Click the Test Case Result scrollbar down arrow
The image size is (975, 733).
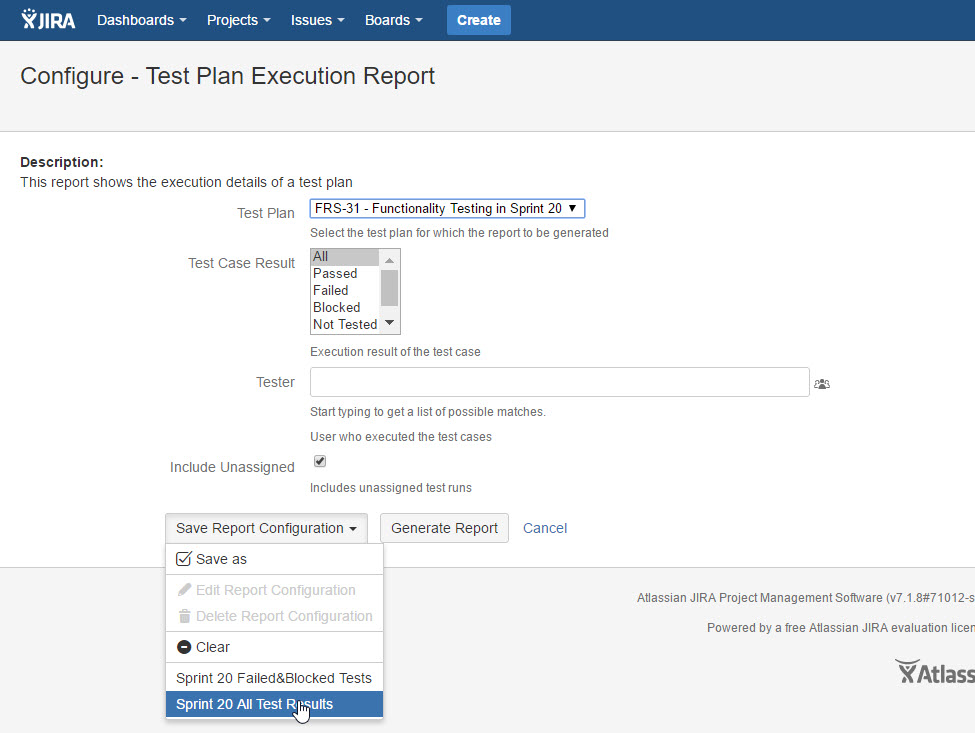[x=389, y=323]
